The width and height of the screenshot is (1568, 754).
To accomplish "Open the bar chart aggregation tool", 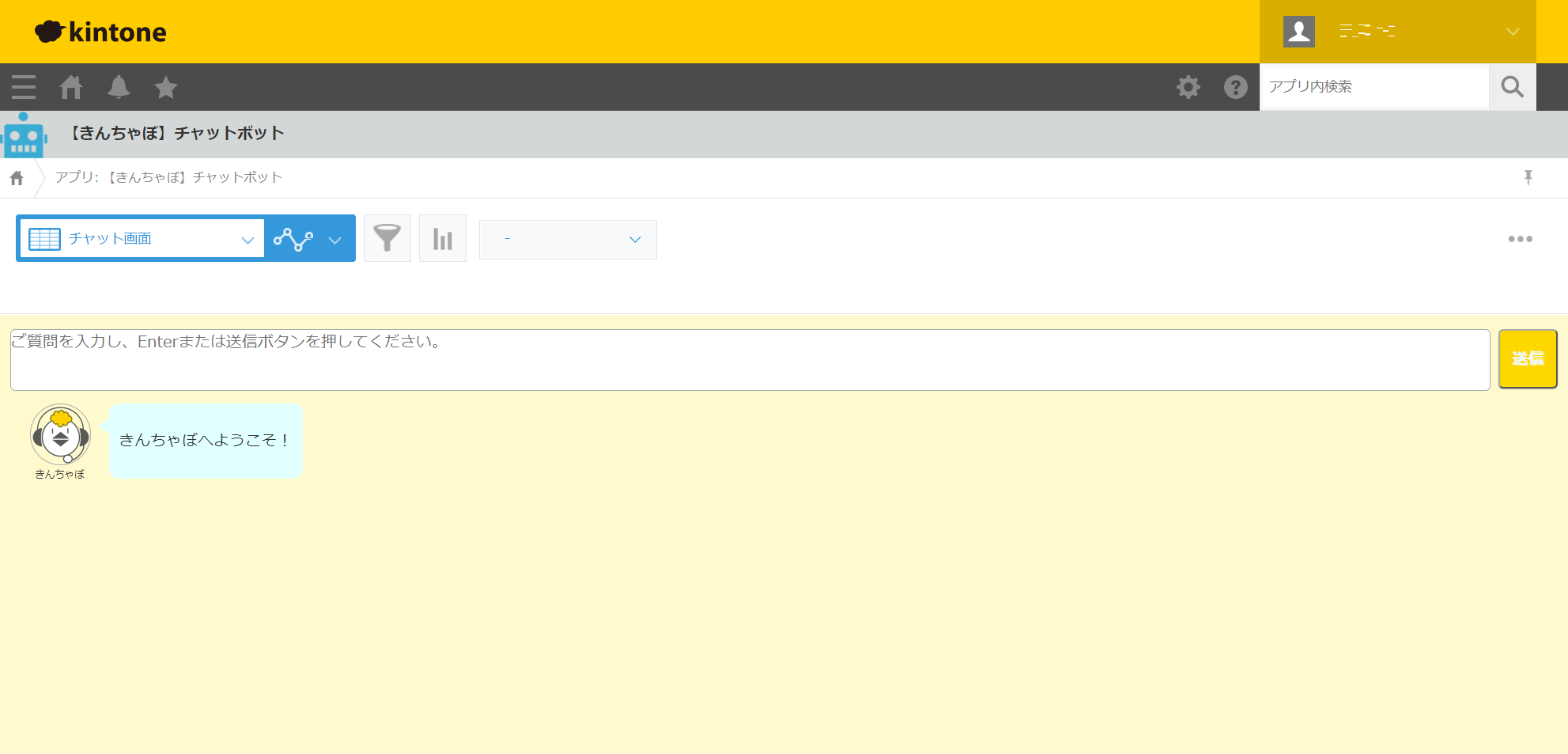I will tap(443, 238).
